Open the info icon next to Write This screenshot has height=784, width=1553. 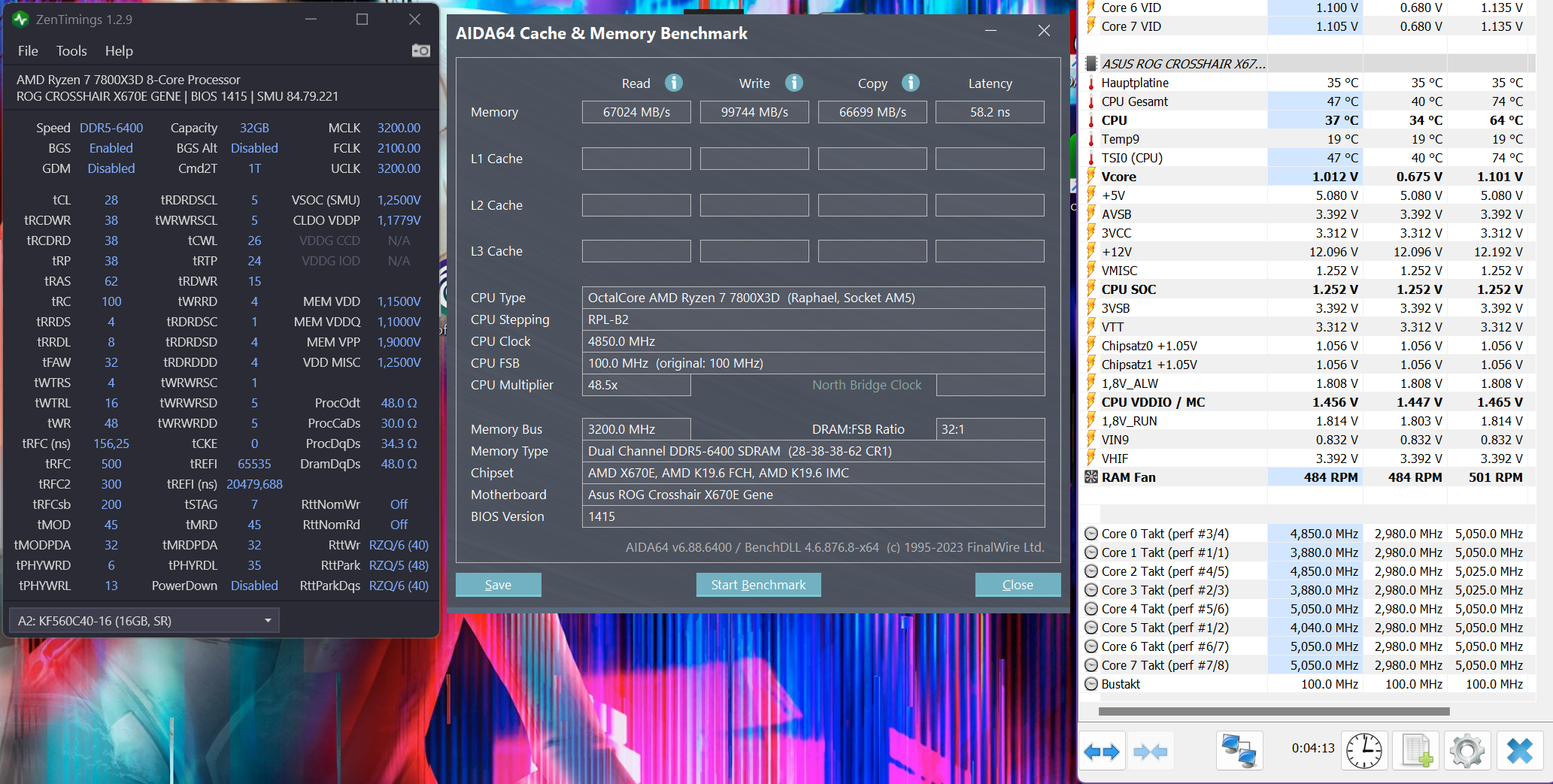point(794,83)
